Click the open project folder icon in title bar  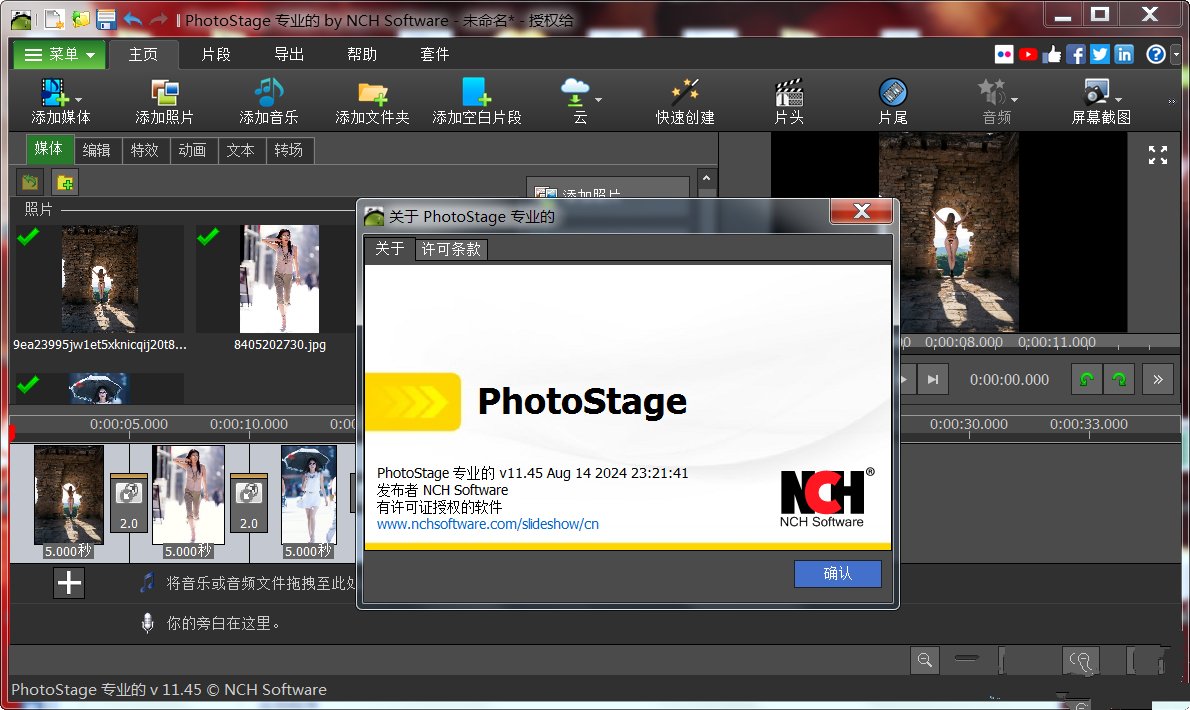80,20
